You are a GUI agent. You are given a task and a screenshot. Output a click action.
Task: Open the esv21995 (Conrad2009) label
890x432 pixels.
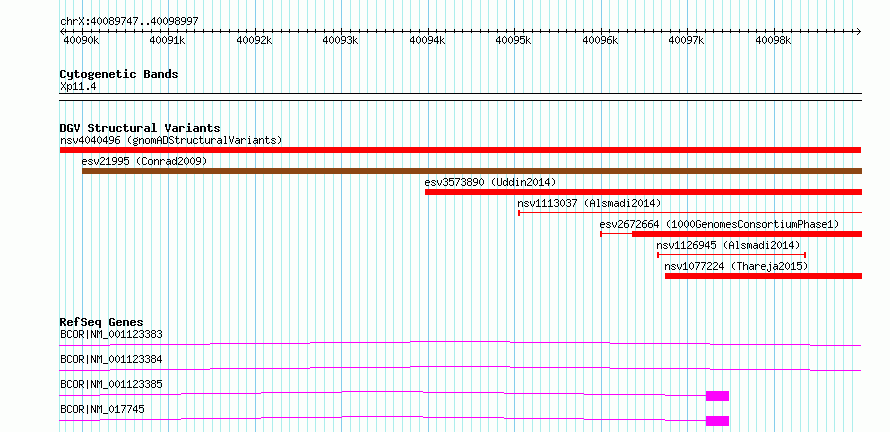pos(144,162)
